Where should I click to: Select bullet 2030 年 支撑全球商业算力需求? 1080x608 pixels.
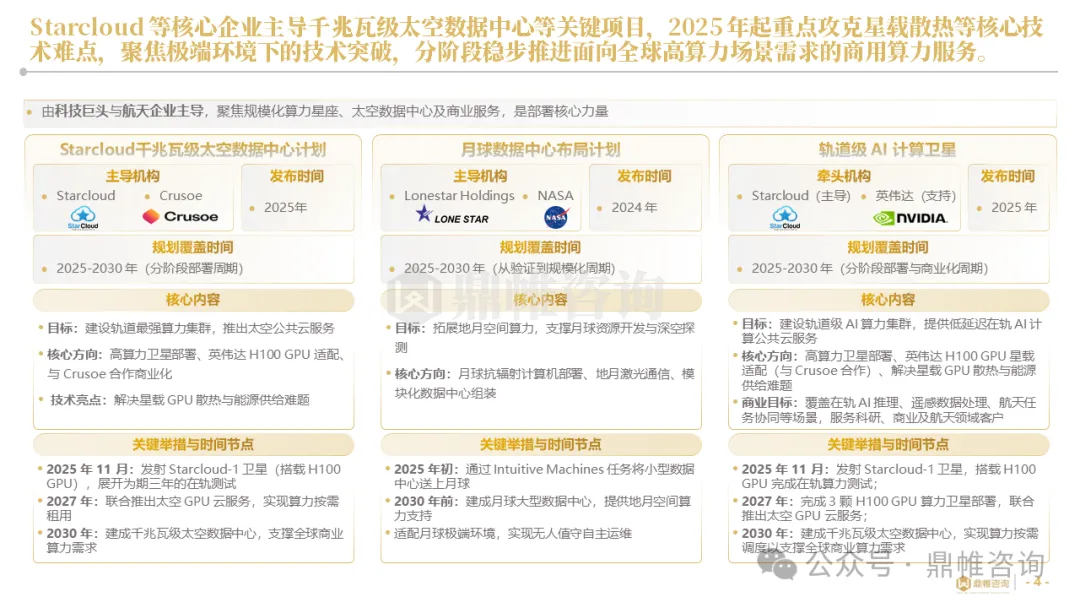(195, 541)
